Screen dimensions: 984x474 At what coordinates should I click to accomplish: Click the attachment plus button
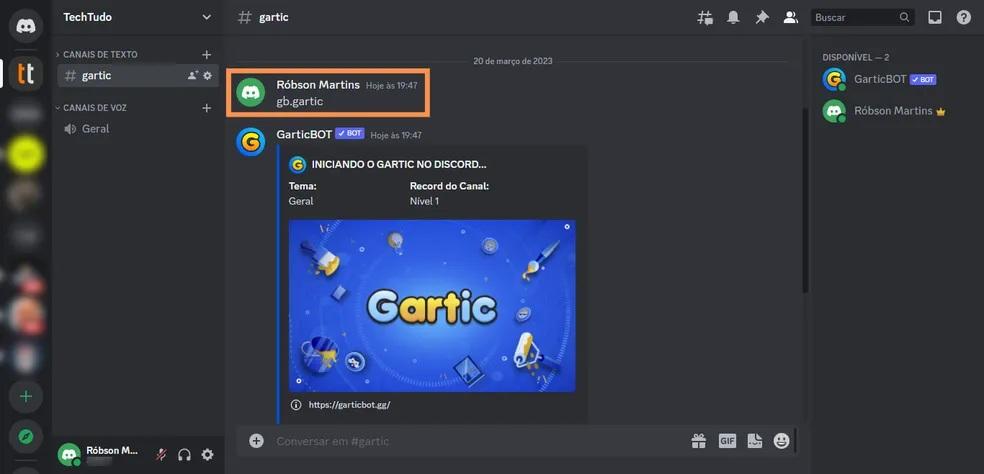256,441
